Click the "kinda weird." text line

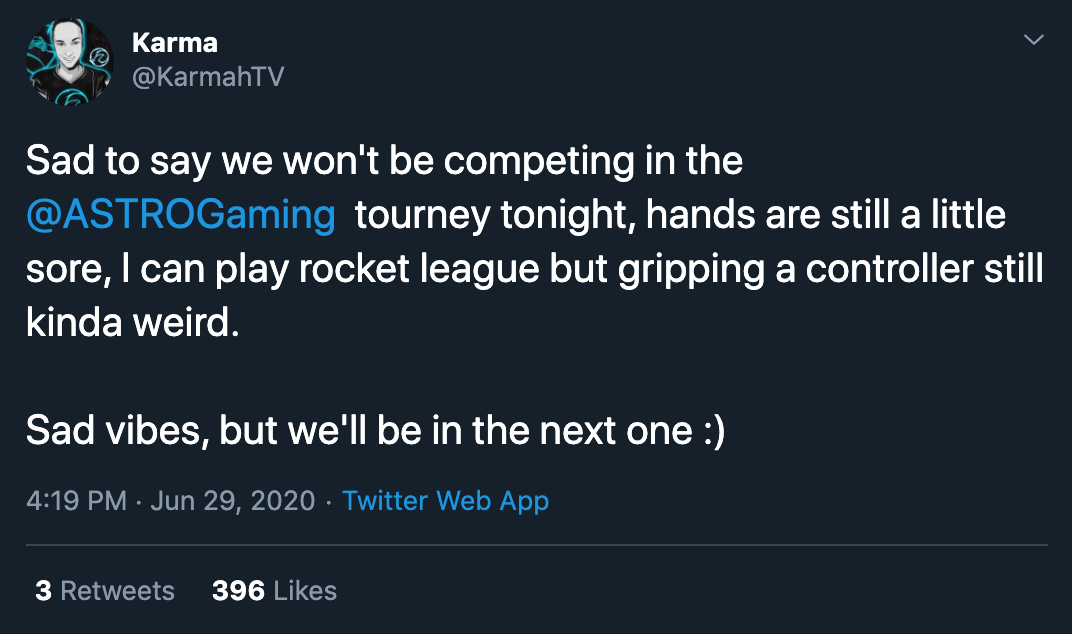pyautogui.click(x=133, y=322)
